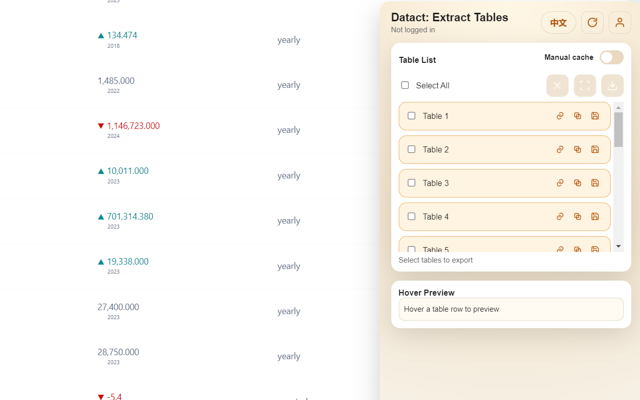Check the Select All checkbox
Image resolution: width=640 pixels, height=400 pixels.
pos(405,85)
